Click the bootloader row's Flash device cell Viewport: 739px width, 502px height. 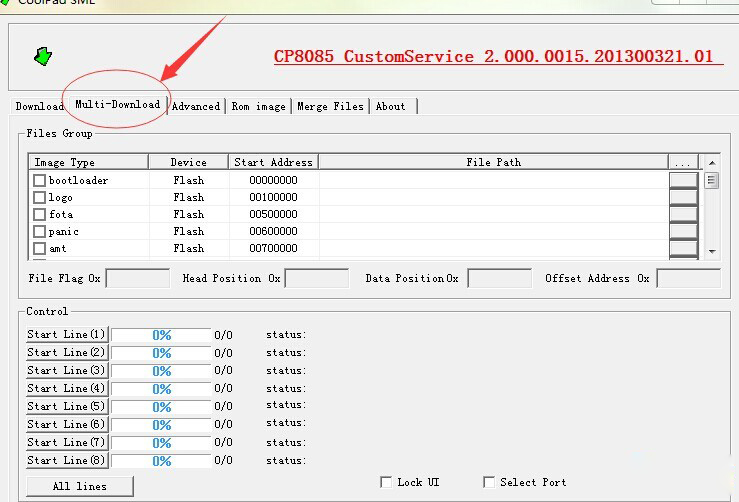click(189, 180)
